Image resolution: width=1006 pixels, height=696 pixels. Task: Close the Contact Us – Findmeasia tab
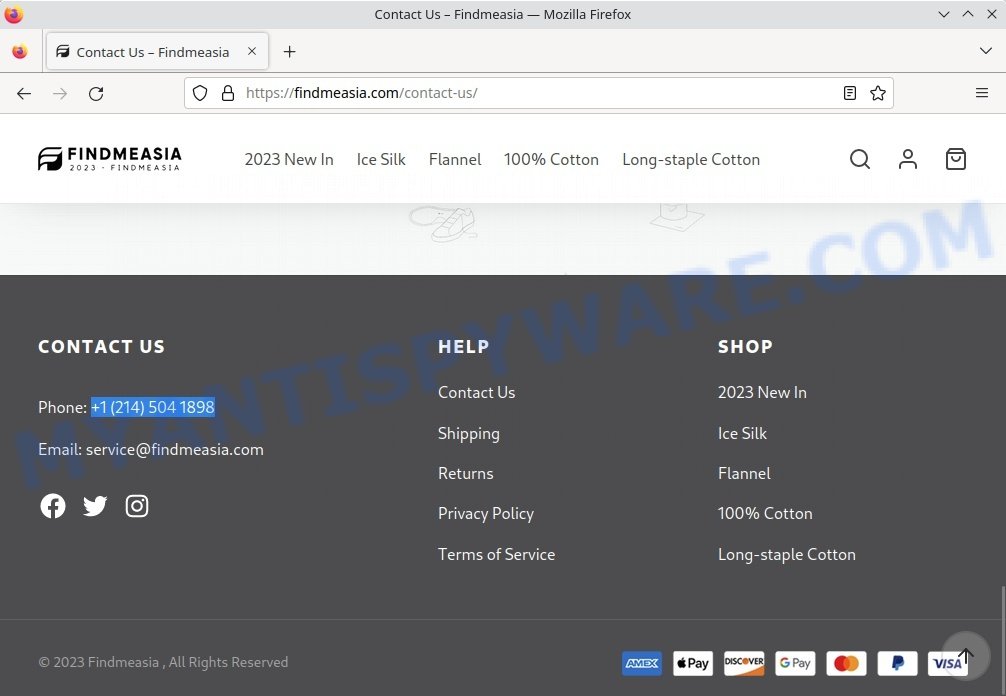(x=252, y=51)
